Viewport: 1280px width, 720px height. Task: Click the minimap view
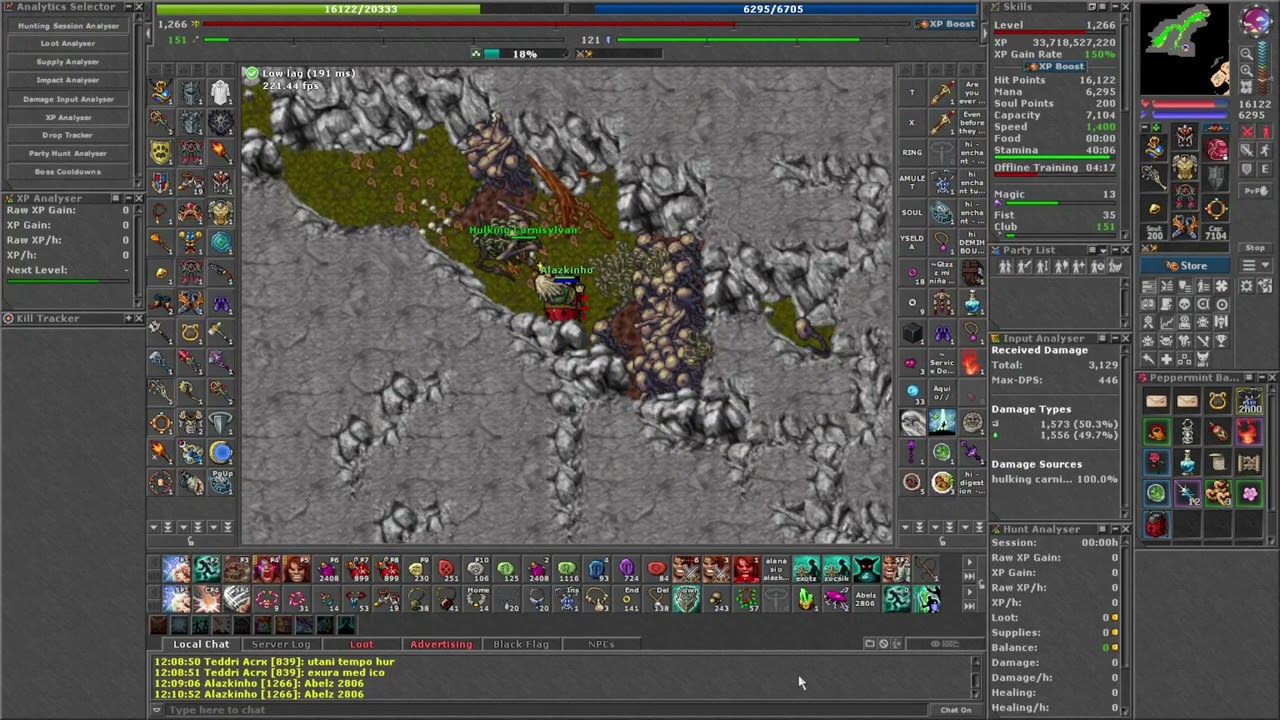1185,49
